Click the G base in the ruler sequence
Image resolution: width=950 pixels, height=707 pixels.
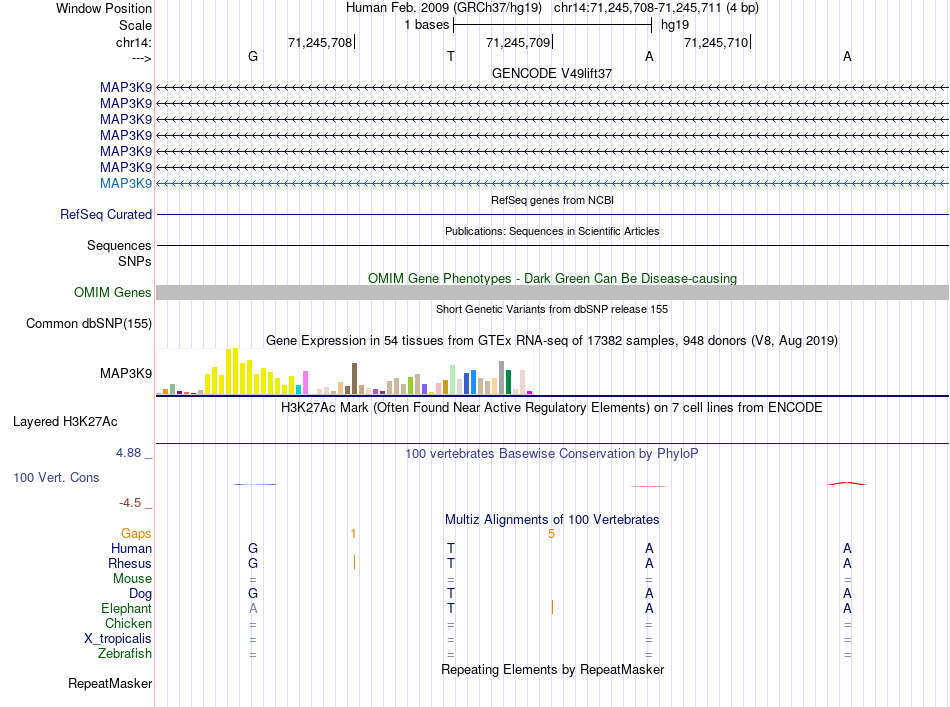[x=253, y=56]
